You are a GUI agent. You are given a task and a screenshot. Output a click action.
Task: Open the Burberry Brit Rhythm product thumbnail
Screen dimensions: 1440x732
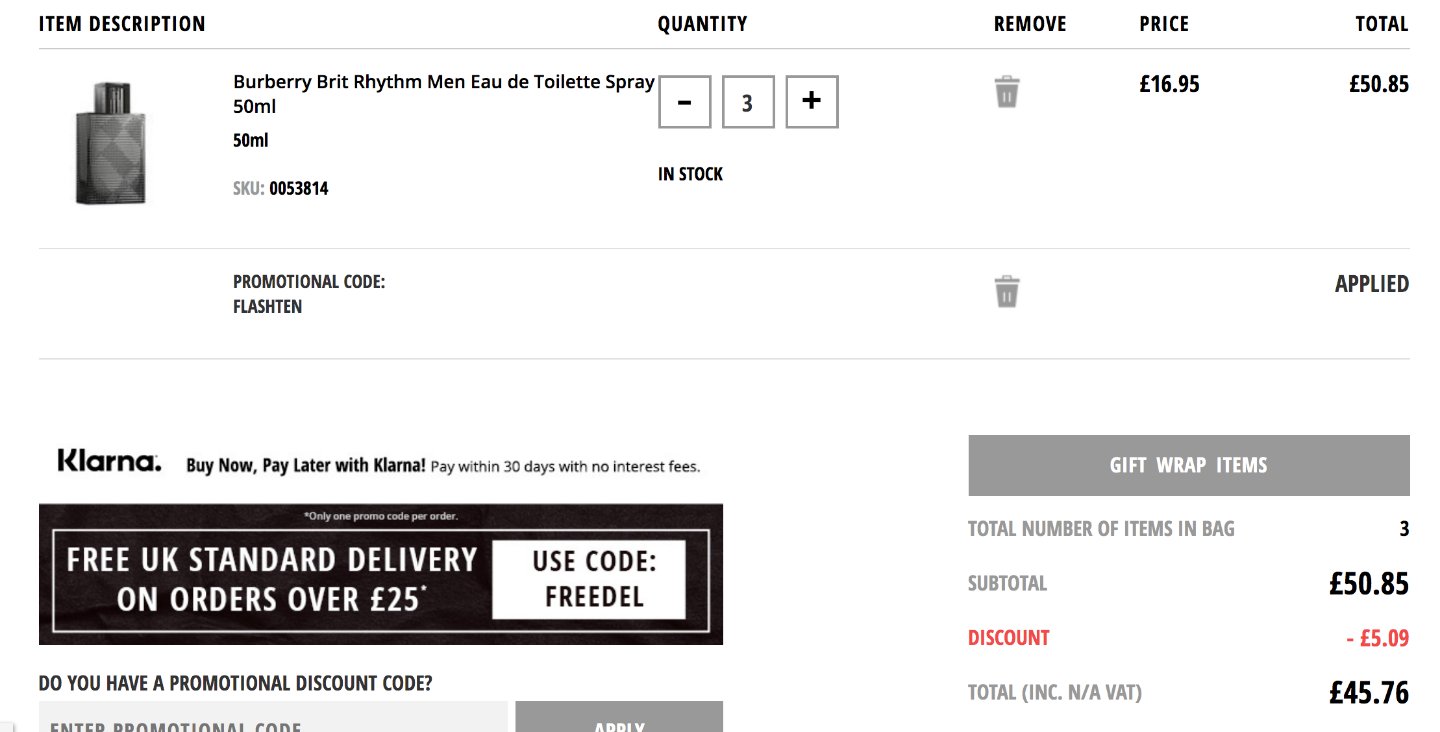click(110, 144)
